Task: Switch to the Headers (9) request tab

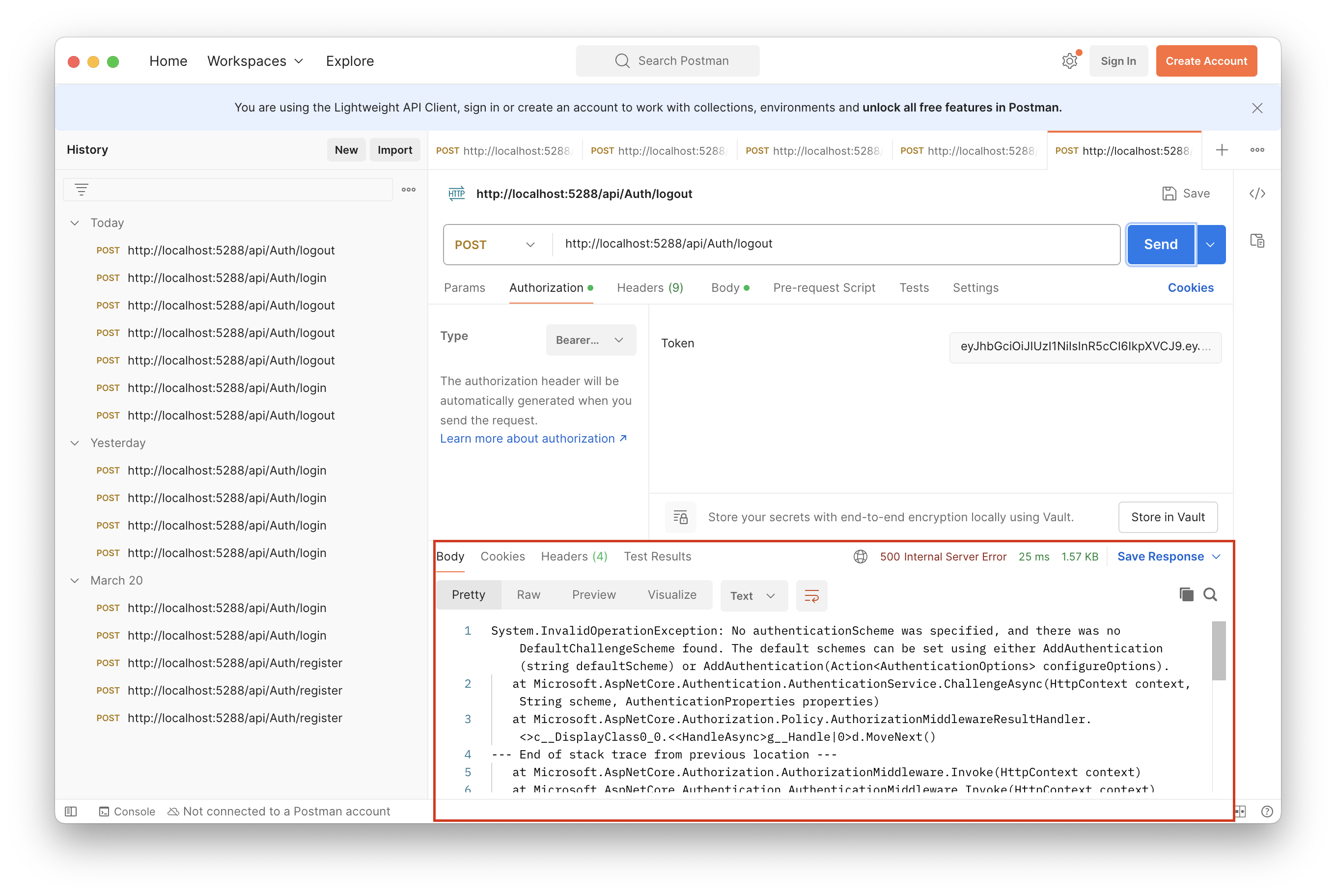Action: pos(650,288)
